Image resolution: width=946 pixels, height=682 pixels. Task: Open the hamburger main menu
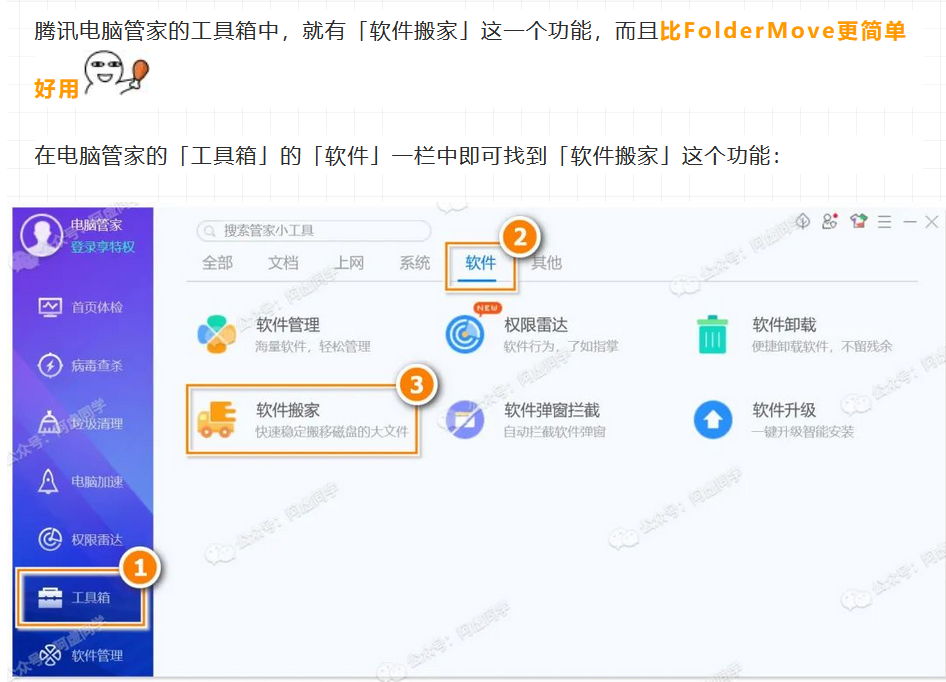[884, 222]
